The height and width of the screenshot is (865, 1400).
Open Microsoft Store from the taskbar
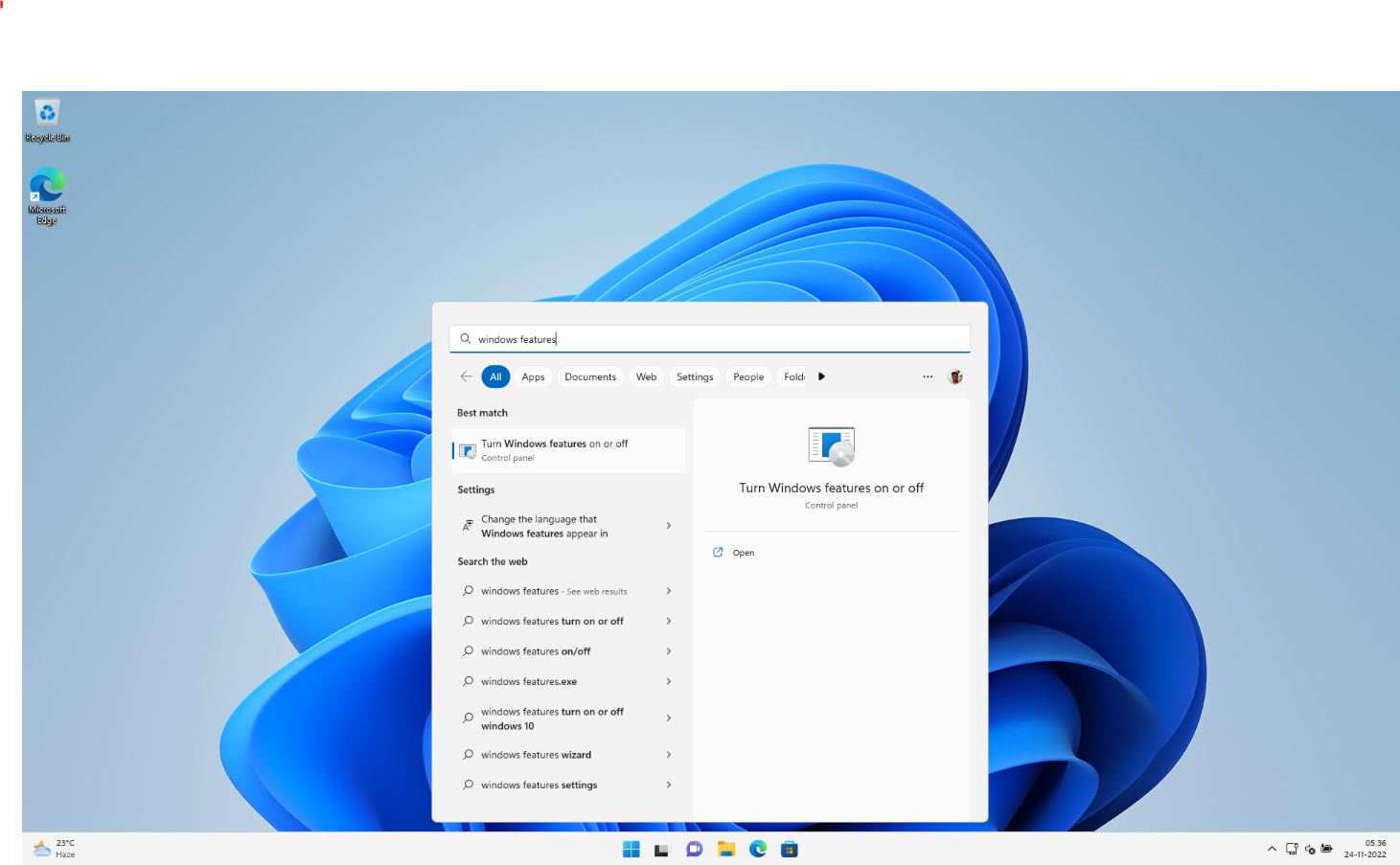790,849
